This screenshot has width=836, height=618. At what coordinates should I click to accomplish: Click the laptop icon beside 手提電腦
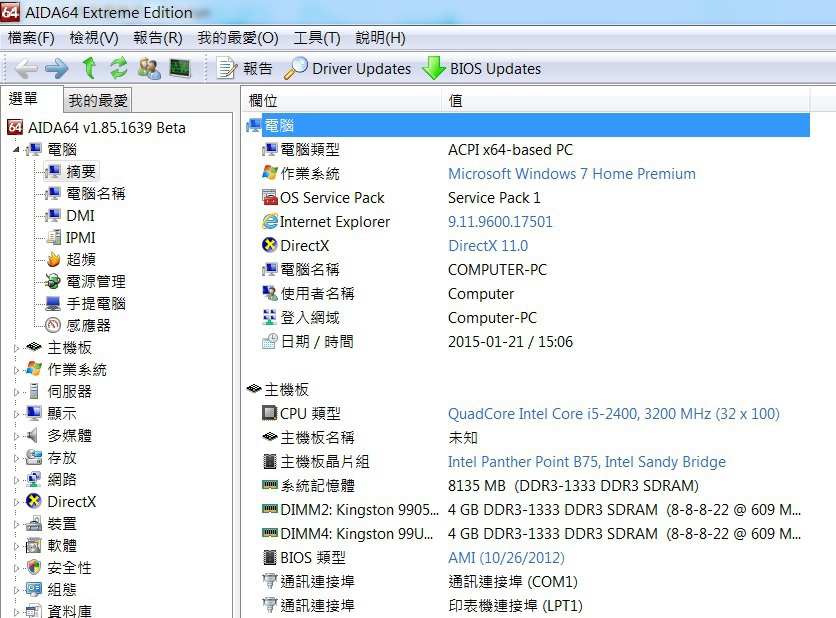[x=53, y=303]
